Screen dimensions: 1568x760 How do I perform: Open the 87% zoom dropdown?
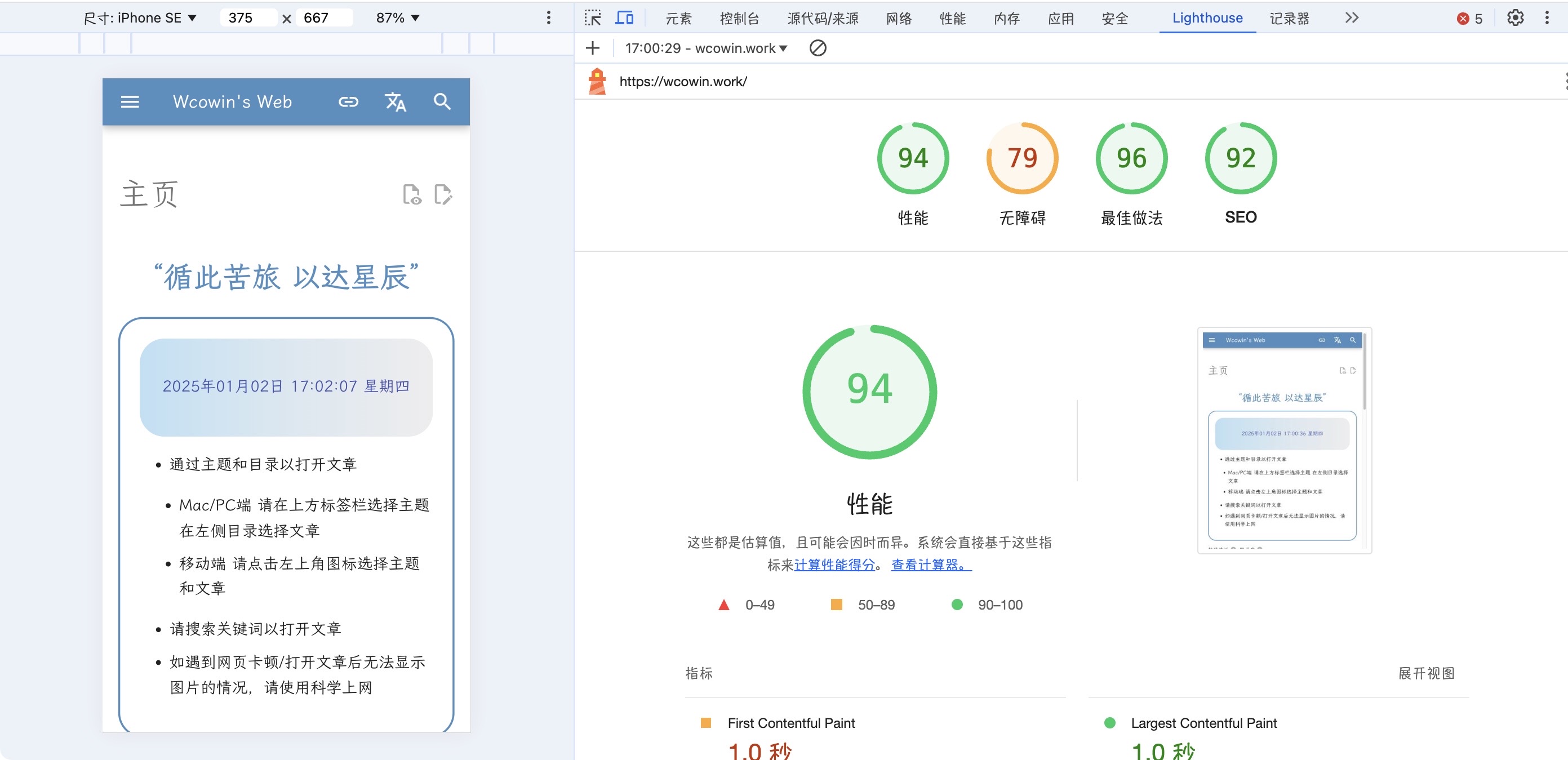(398, 17)
